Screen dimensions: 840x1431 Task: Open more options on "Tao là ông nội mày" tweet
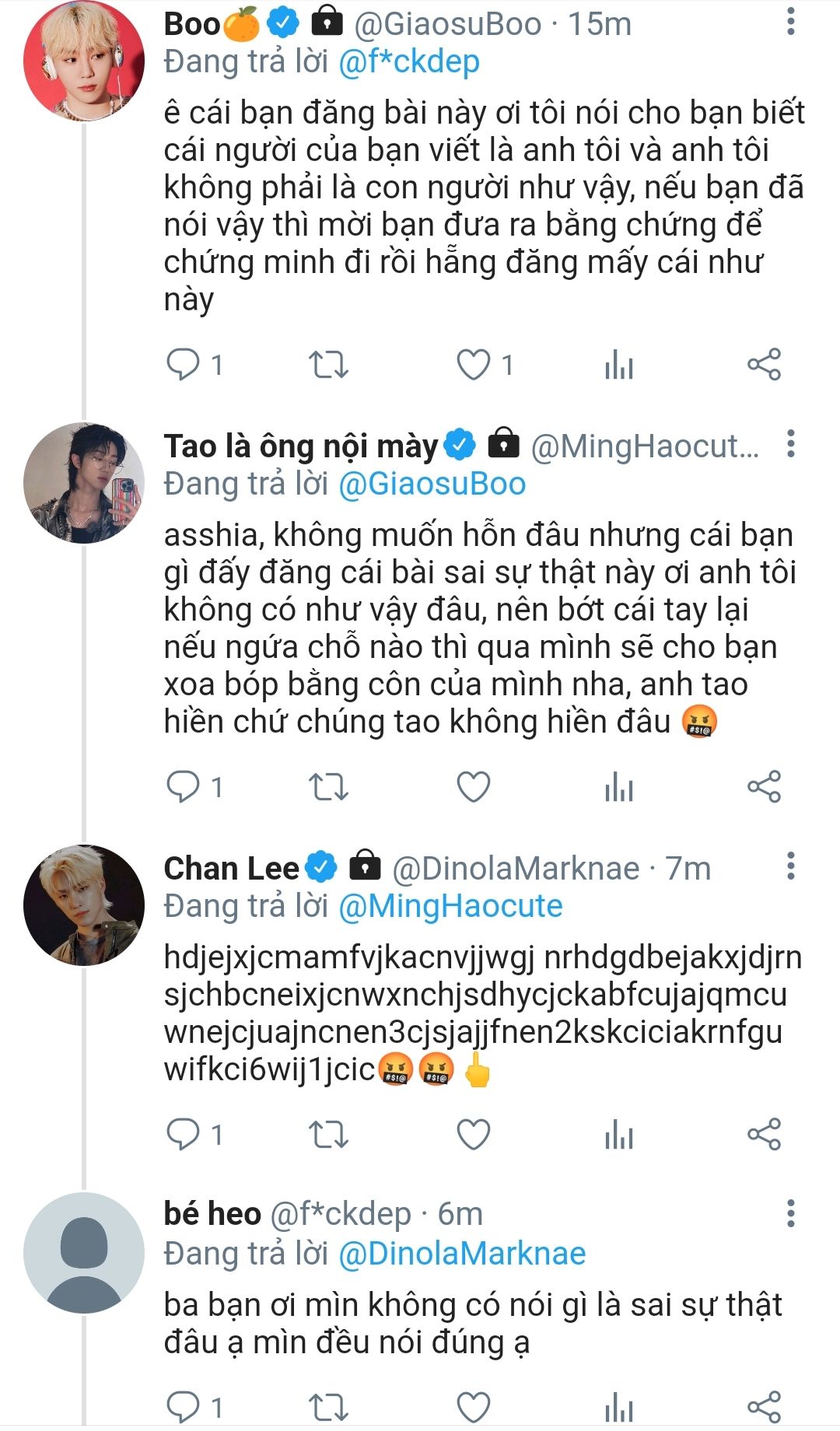[790, 443]
